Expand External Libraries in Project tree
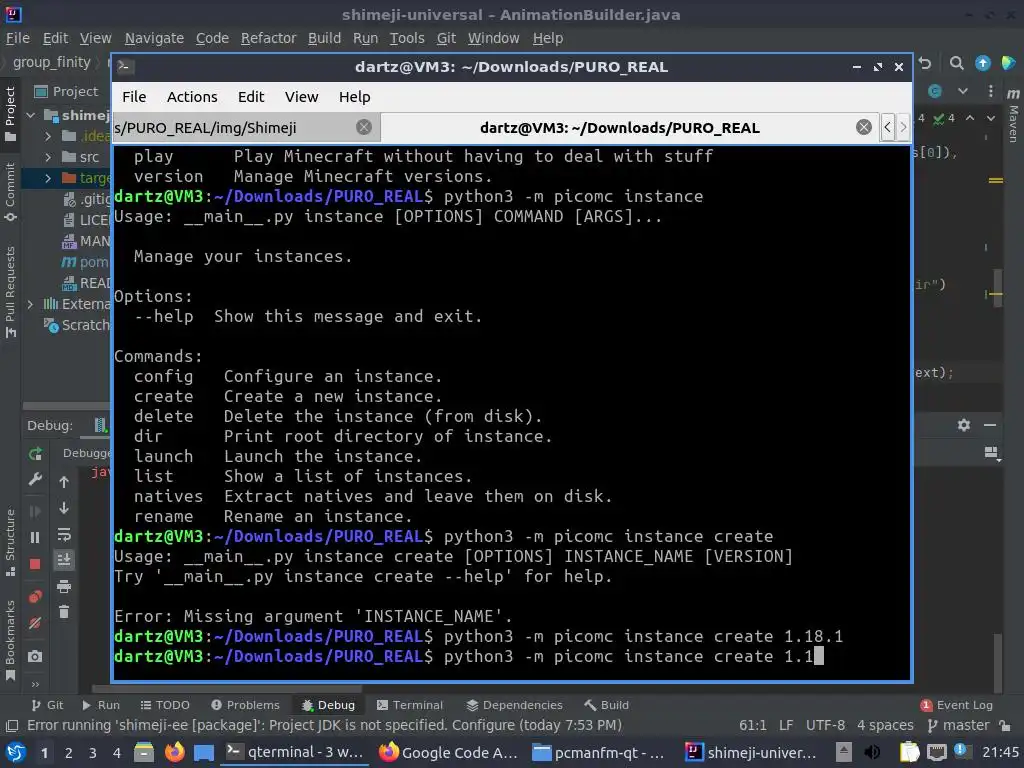The image size is (1024, 768). [30, 304]
